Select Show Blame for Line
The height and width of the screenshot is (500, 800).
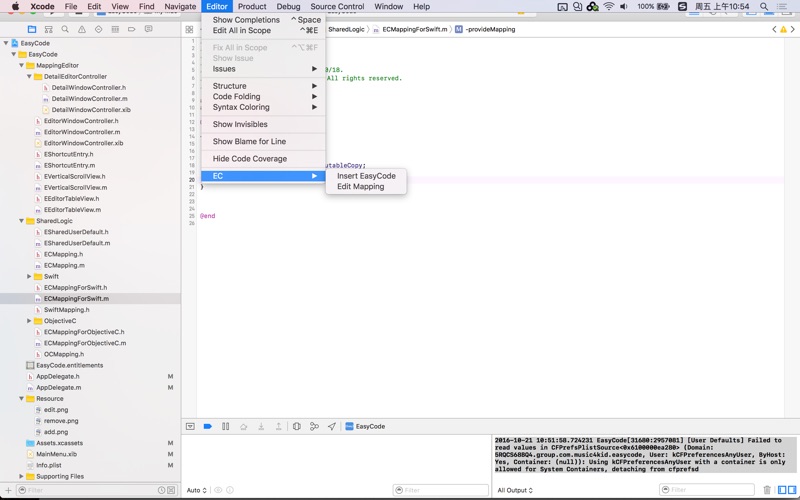click(263, 141)
